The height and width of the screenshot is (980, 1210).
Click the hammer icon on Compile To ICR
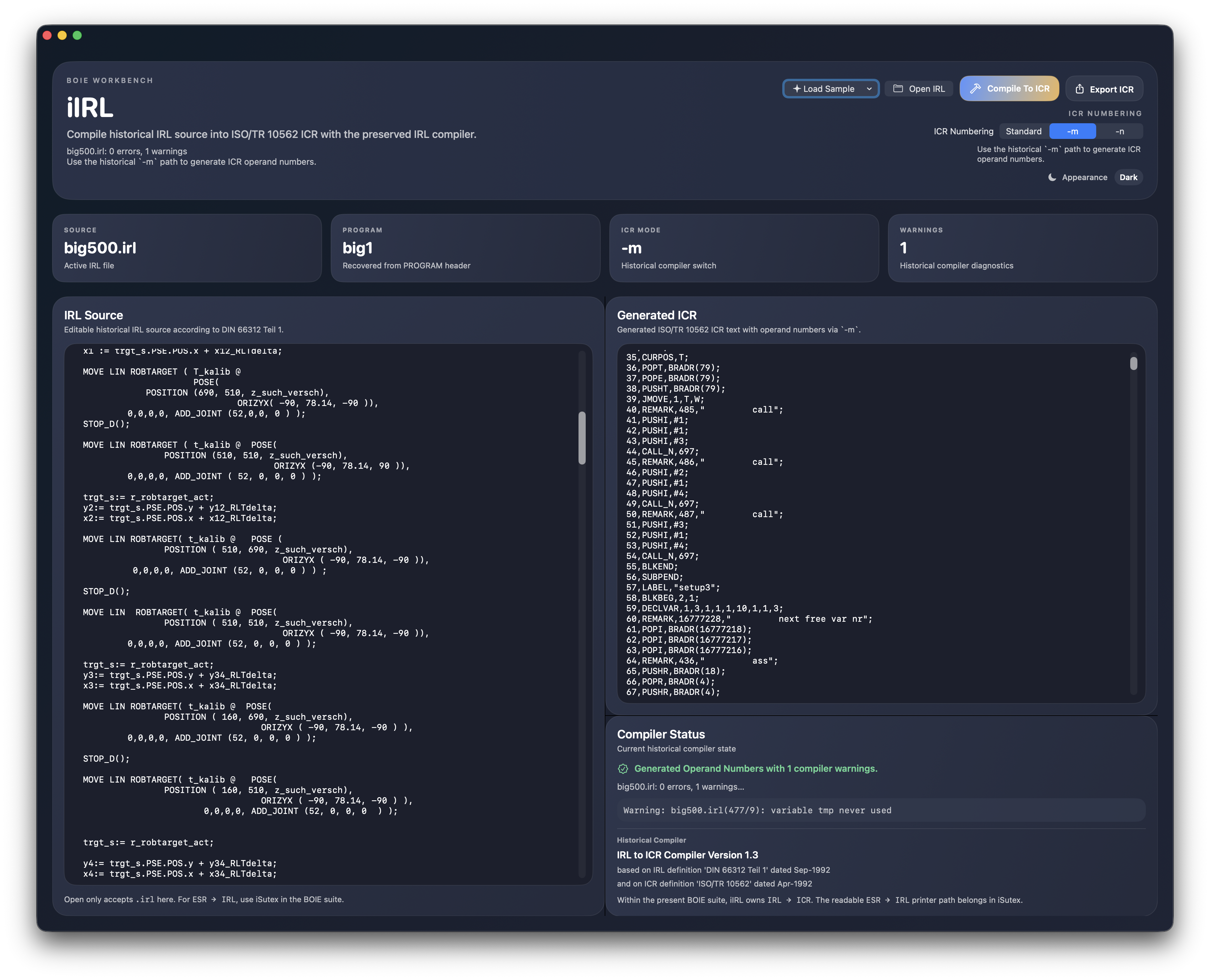coord(976,89)
